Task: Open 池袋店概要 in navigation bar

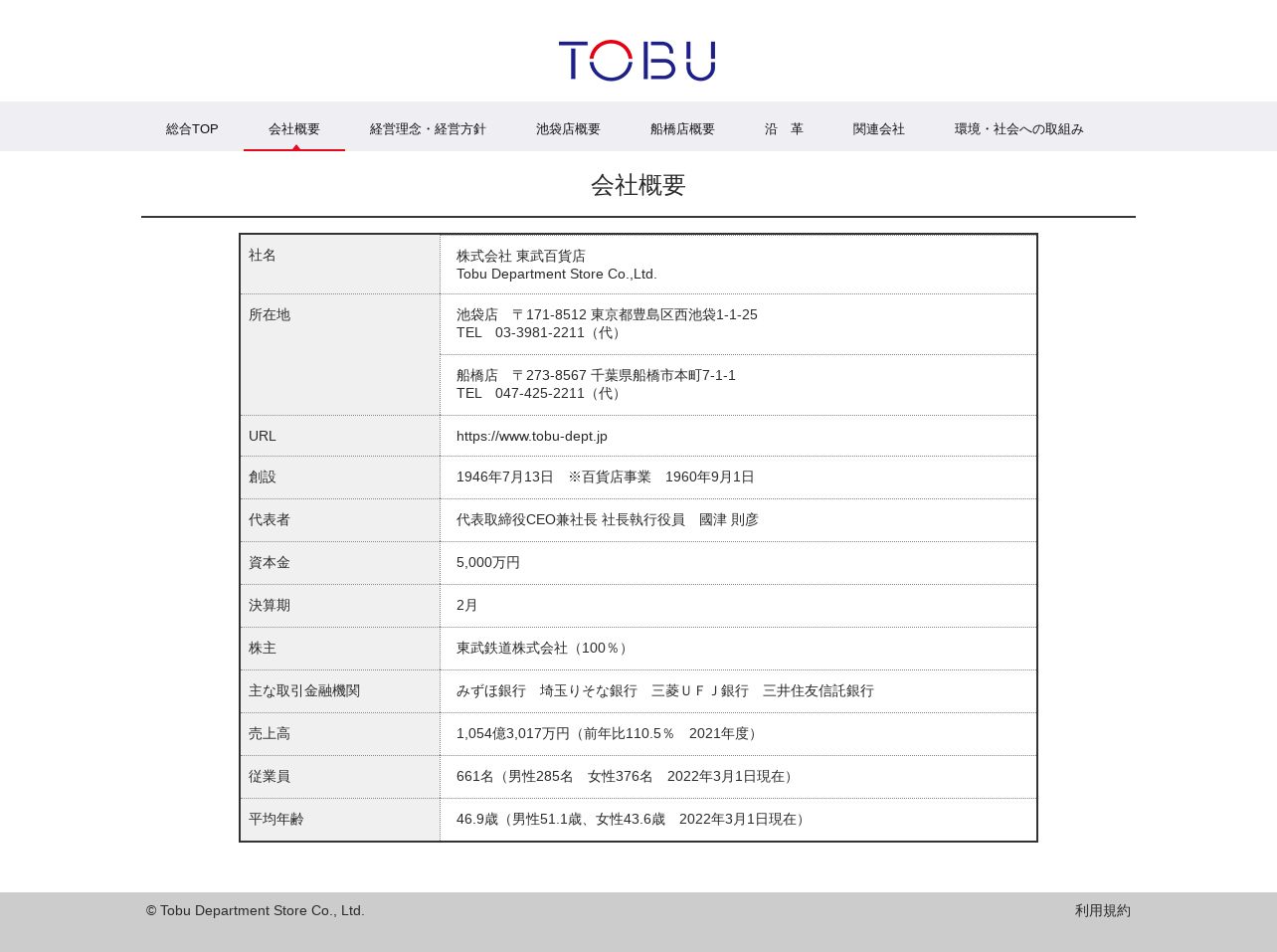Action: pos(568,129)
